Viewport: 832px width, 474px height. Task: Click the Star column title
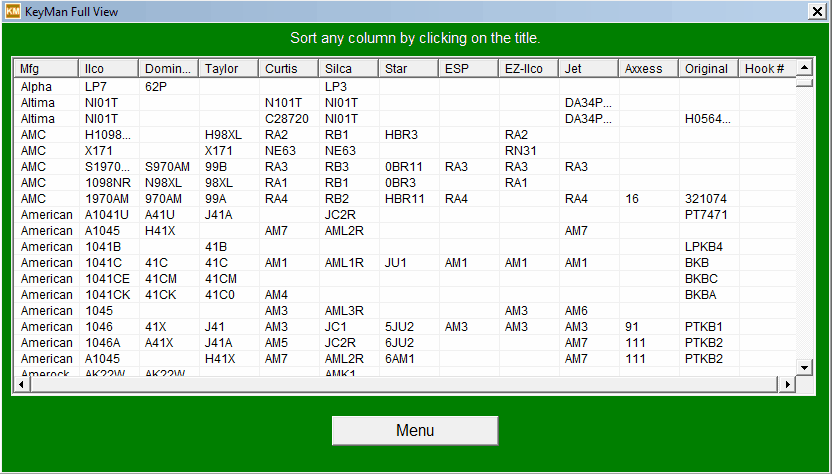point(408,68)
